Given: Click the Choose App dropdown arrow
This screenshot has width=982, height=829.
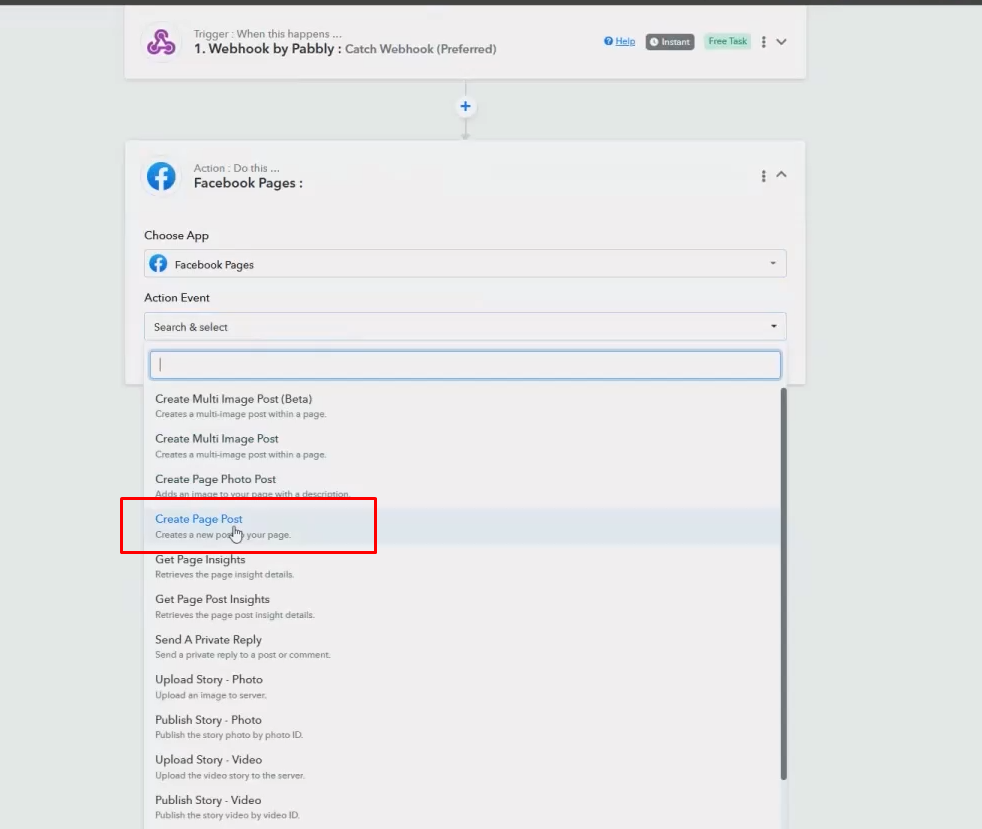Looking at the screenshot, I should pyautogui.click(x=773, y=264).
